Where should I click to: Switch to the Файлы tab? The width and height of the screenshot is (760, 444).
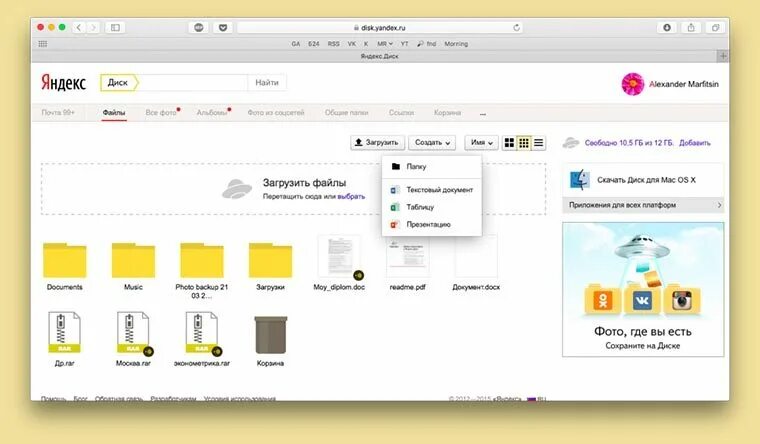click(x=114, y=112)
